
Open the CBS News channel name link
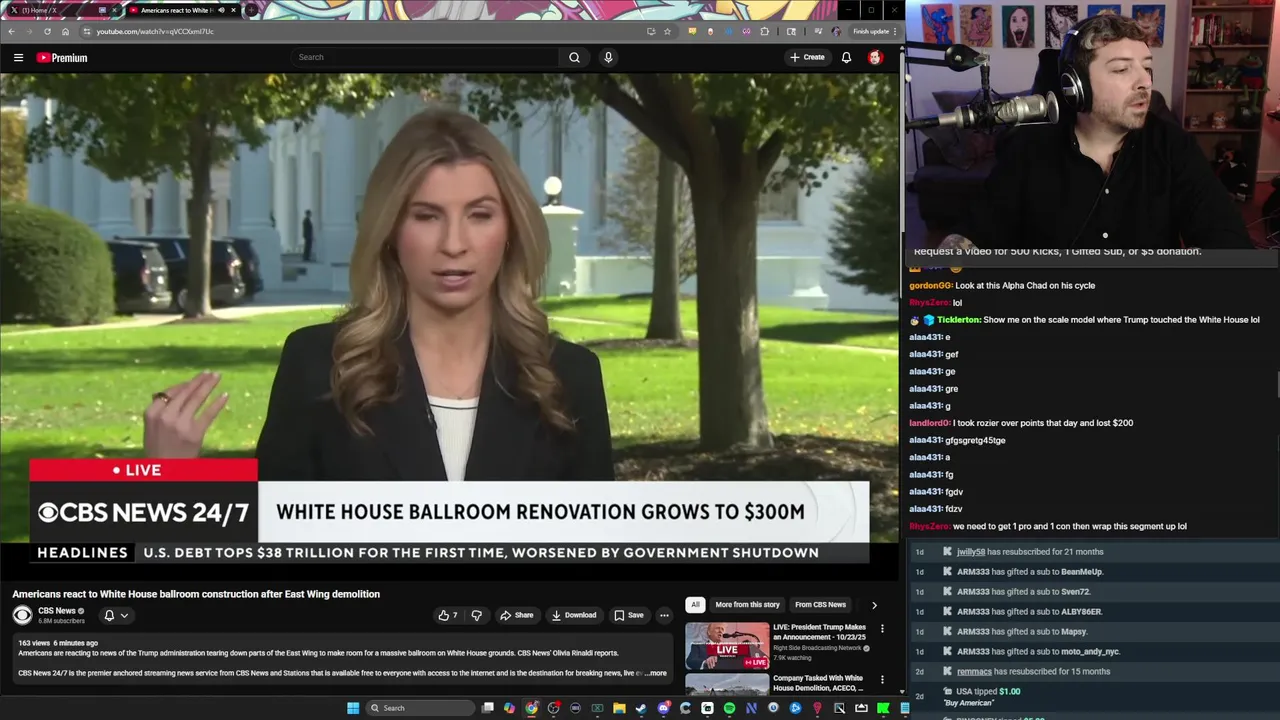[x=57, y=610]
